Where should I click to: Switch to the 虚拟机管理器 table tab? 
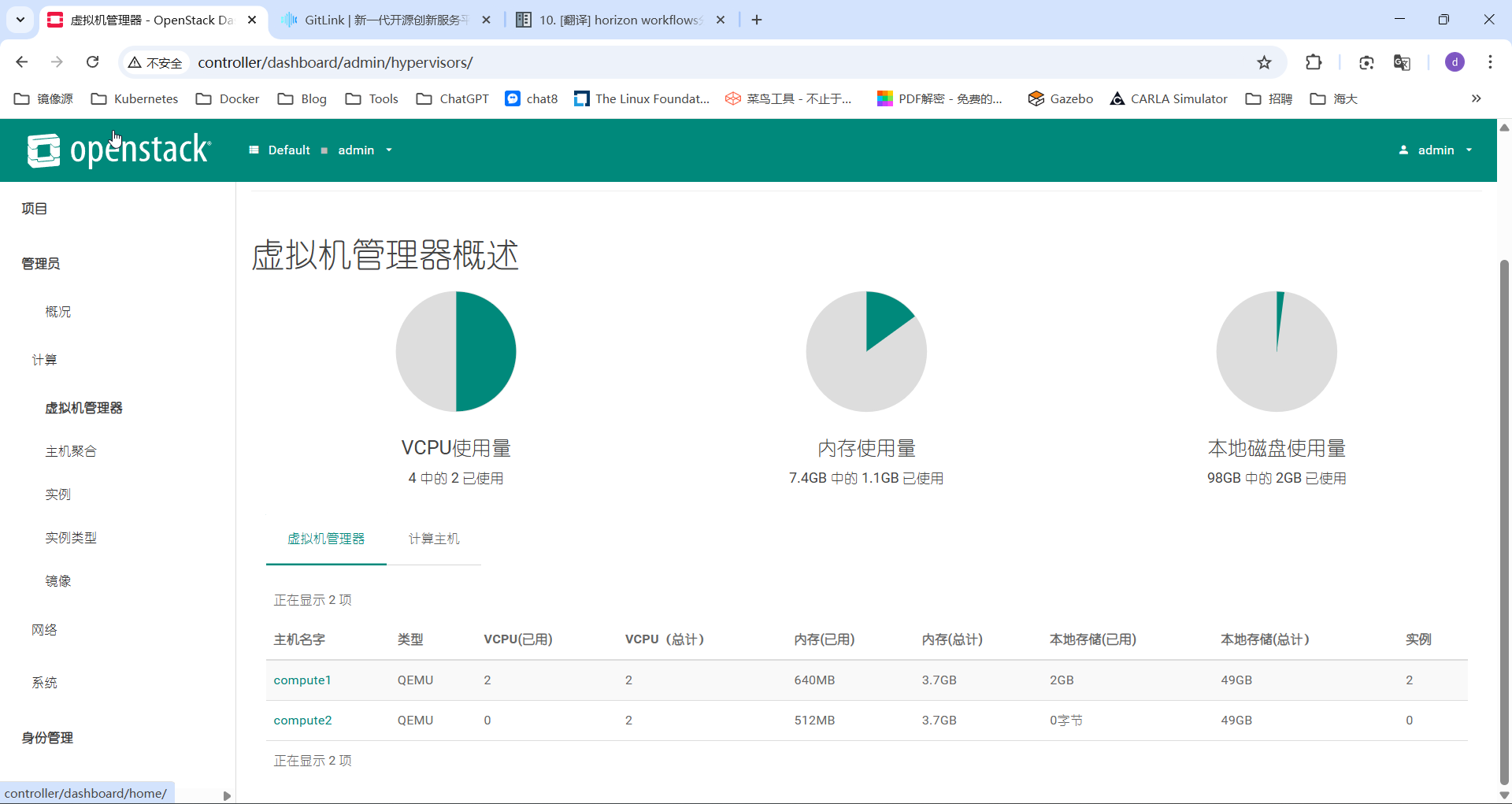coord(326,539)
